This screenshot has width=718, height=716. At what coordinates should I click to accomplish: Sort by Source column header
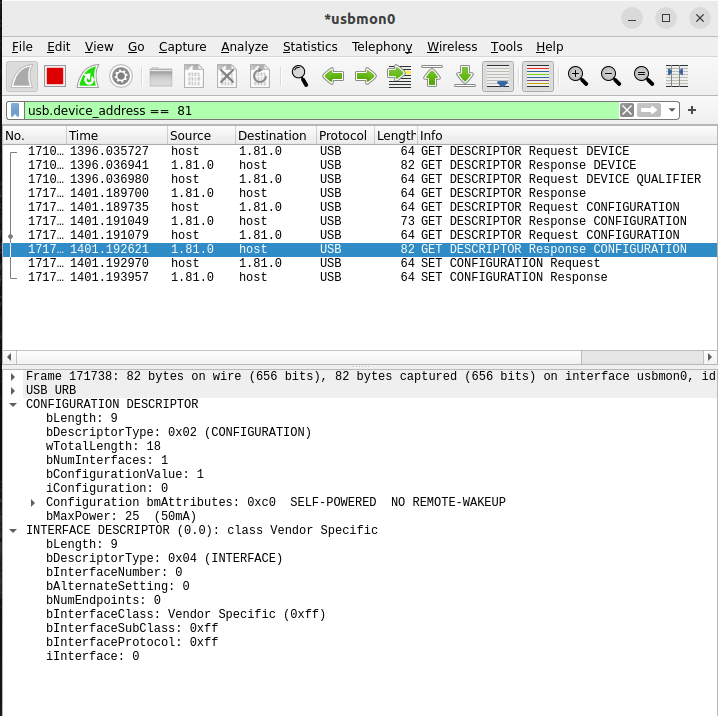(201, 136)
